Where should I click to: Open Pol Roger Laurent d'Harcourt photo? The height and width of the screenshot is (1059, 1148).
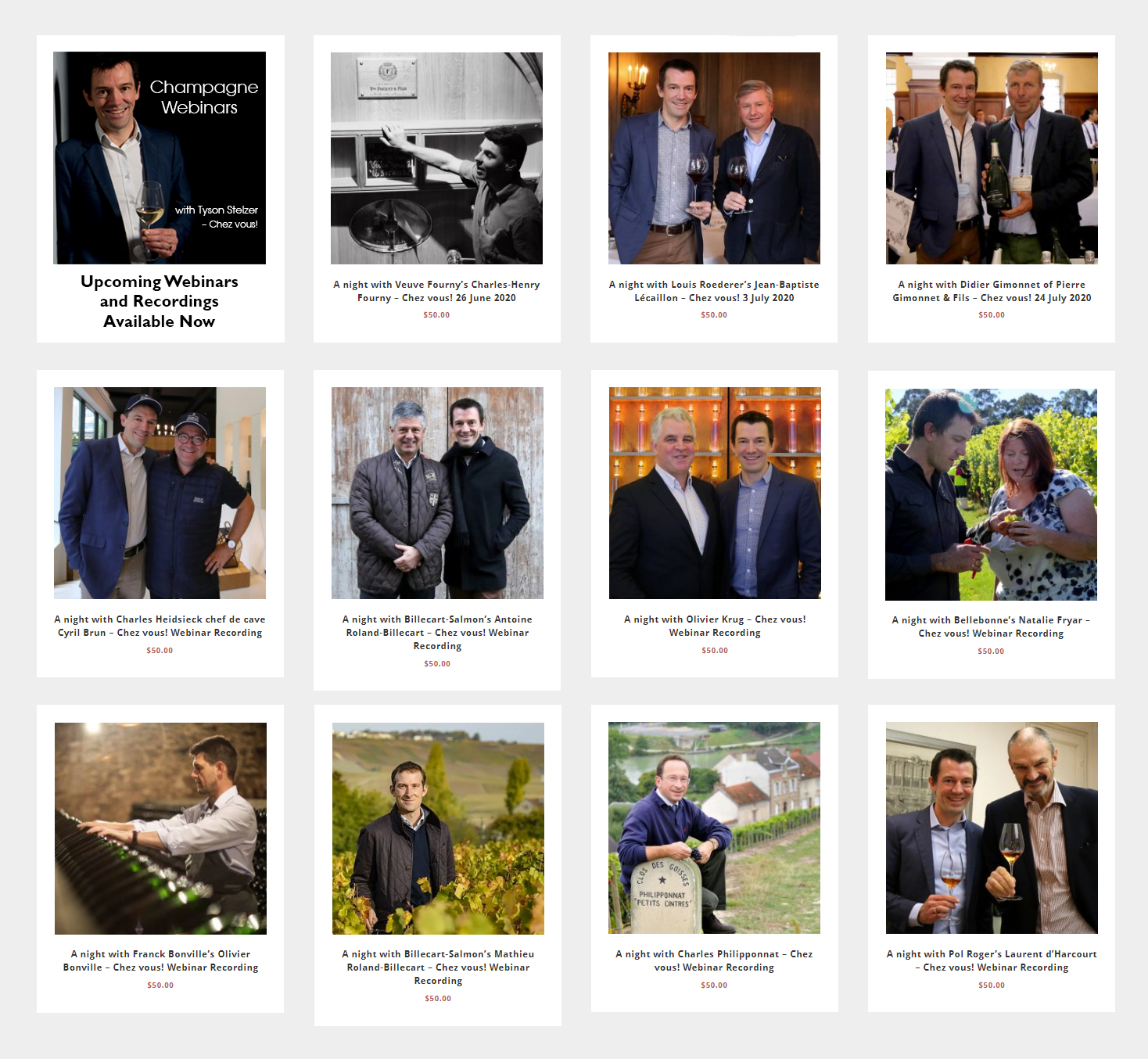[x=992, y=827]
